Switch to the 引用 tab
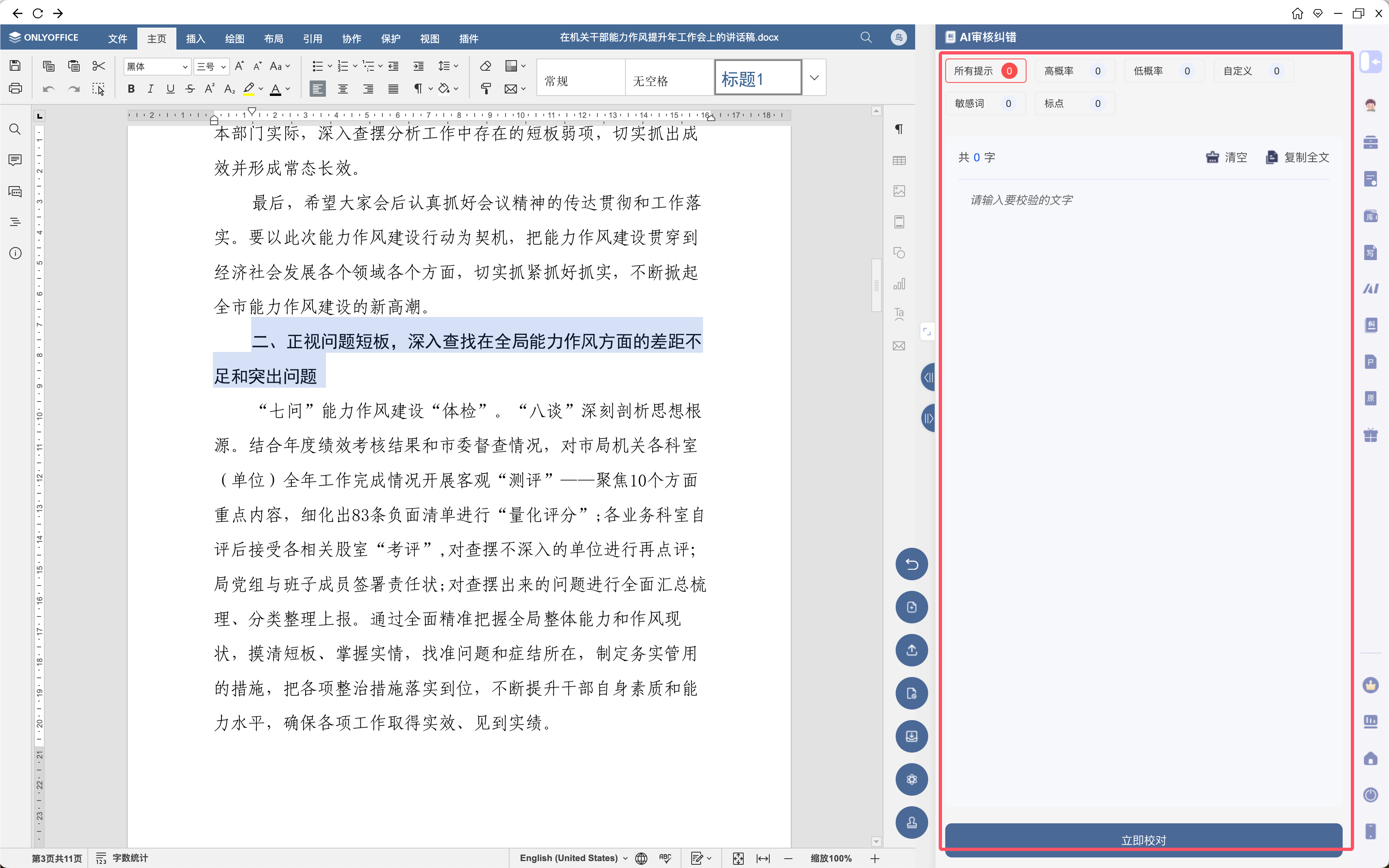Screen dimensions: 1389x868 [x=312, y=39]
